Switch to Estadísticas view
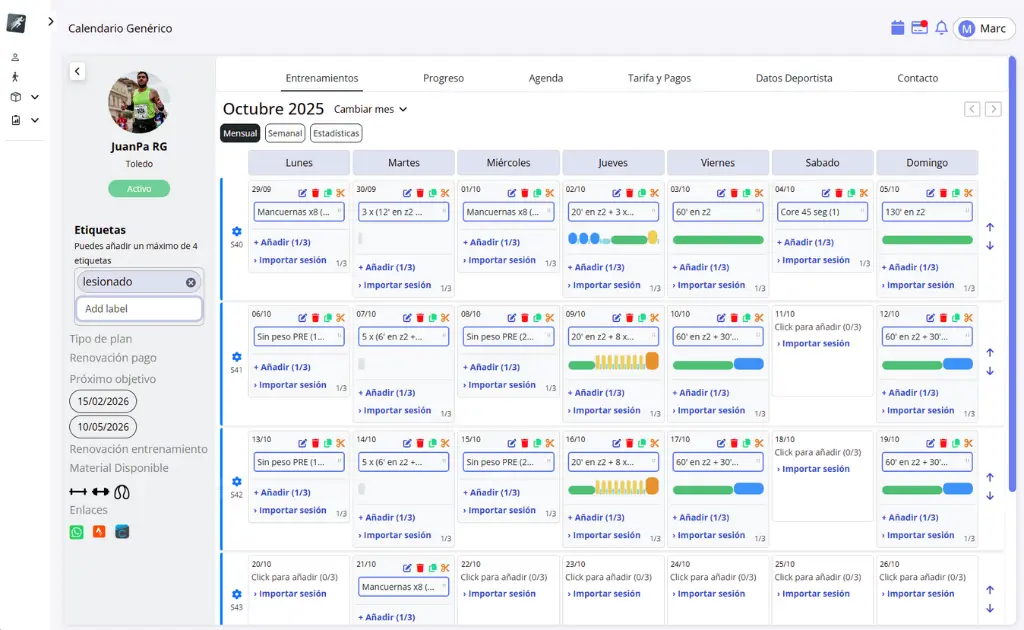The height and width of the screenshot is (630, 1024). 336,133
